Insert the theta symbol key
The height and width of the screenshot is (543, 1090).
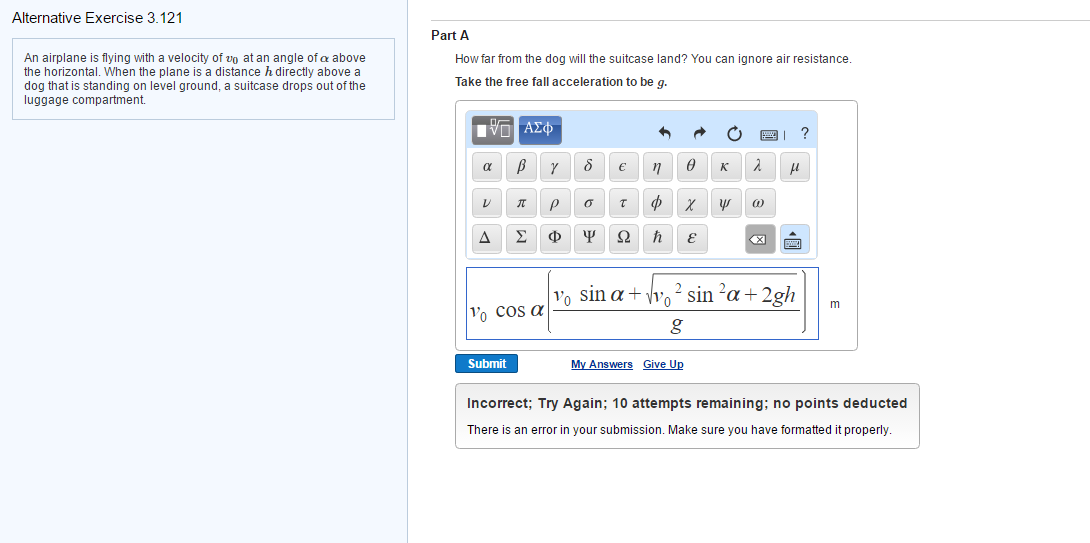[x=691, y=168]
